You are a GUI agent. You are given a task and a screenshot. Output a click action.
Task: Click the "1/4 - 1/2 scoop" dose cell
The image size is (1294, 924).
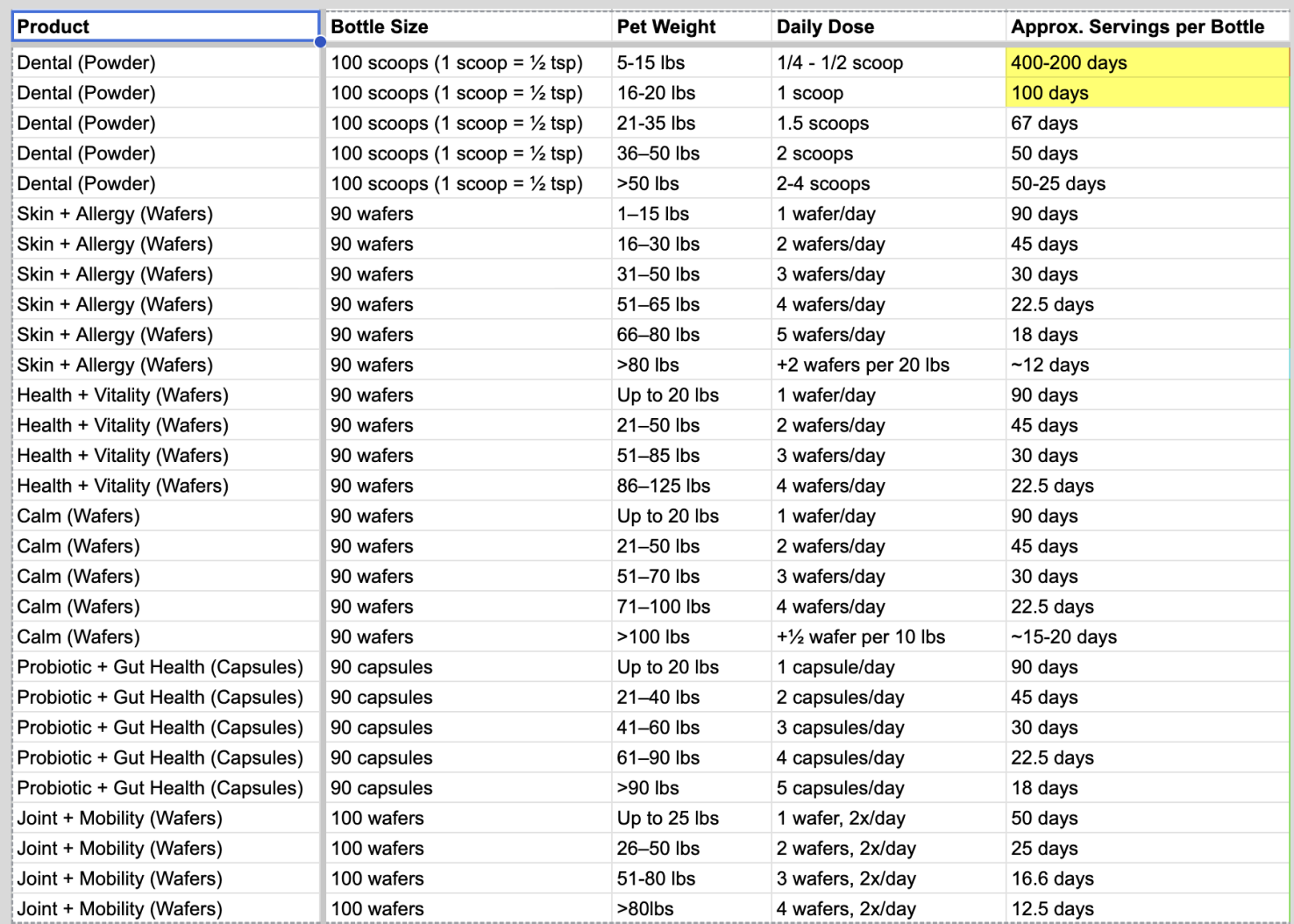click(888, 62)
